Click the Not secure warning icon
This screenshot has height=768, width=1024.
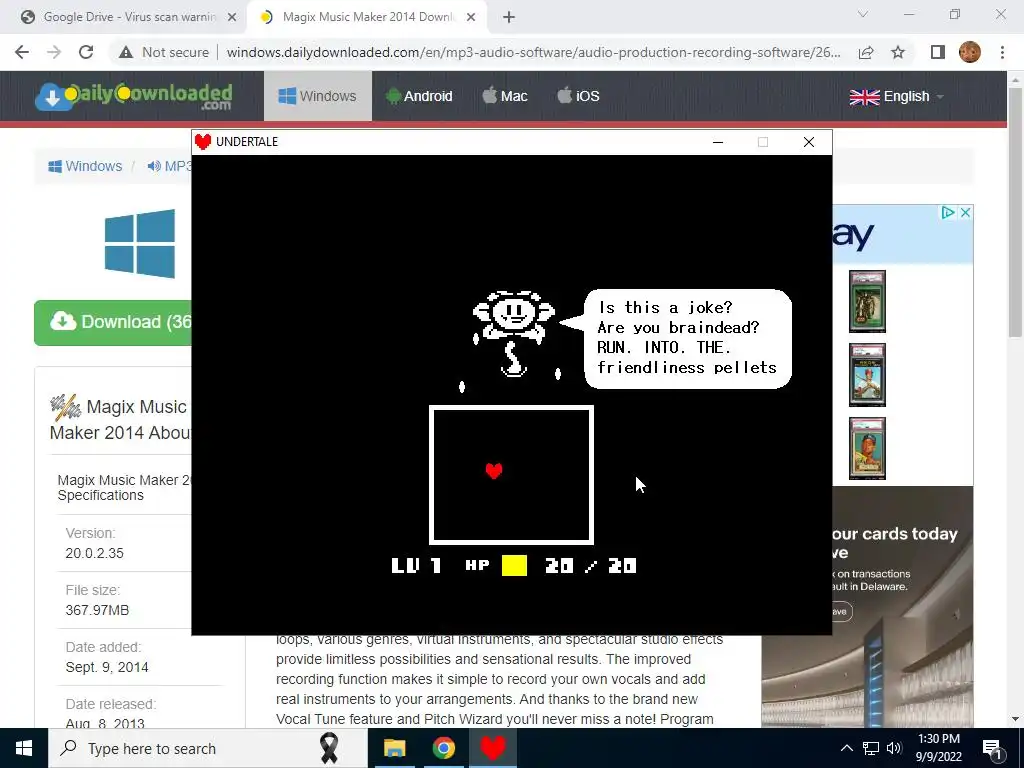[126, 52]
